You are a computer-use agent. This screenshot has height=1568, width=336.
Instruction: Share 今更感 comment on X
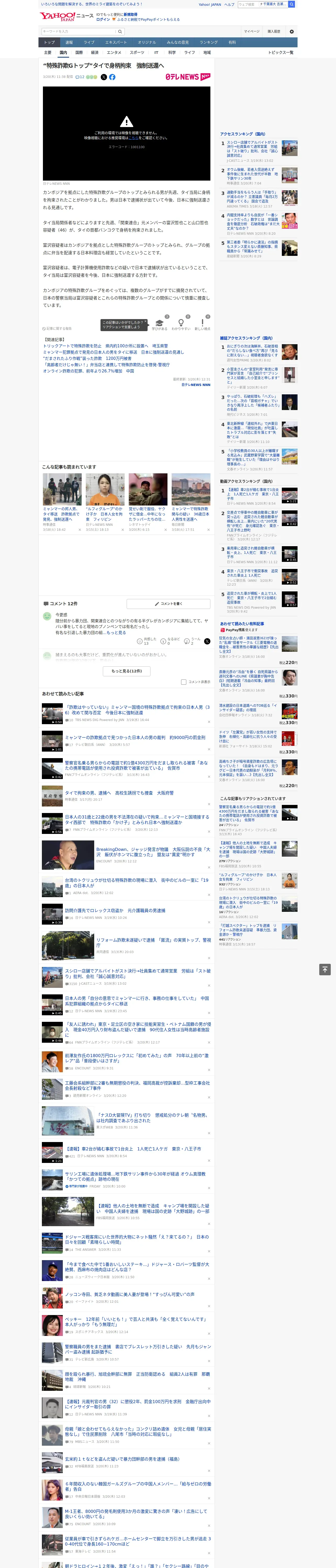(x=207, y=642)
